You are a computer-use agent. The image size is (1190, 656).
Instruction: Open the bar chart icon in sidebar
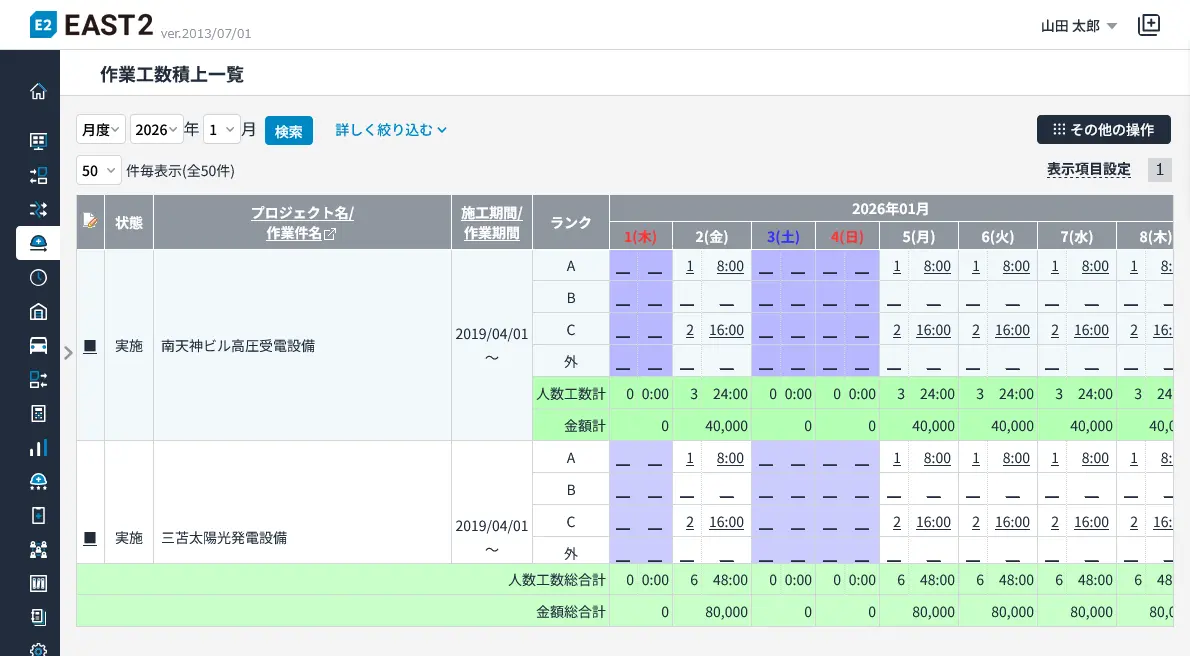point(38,447)
